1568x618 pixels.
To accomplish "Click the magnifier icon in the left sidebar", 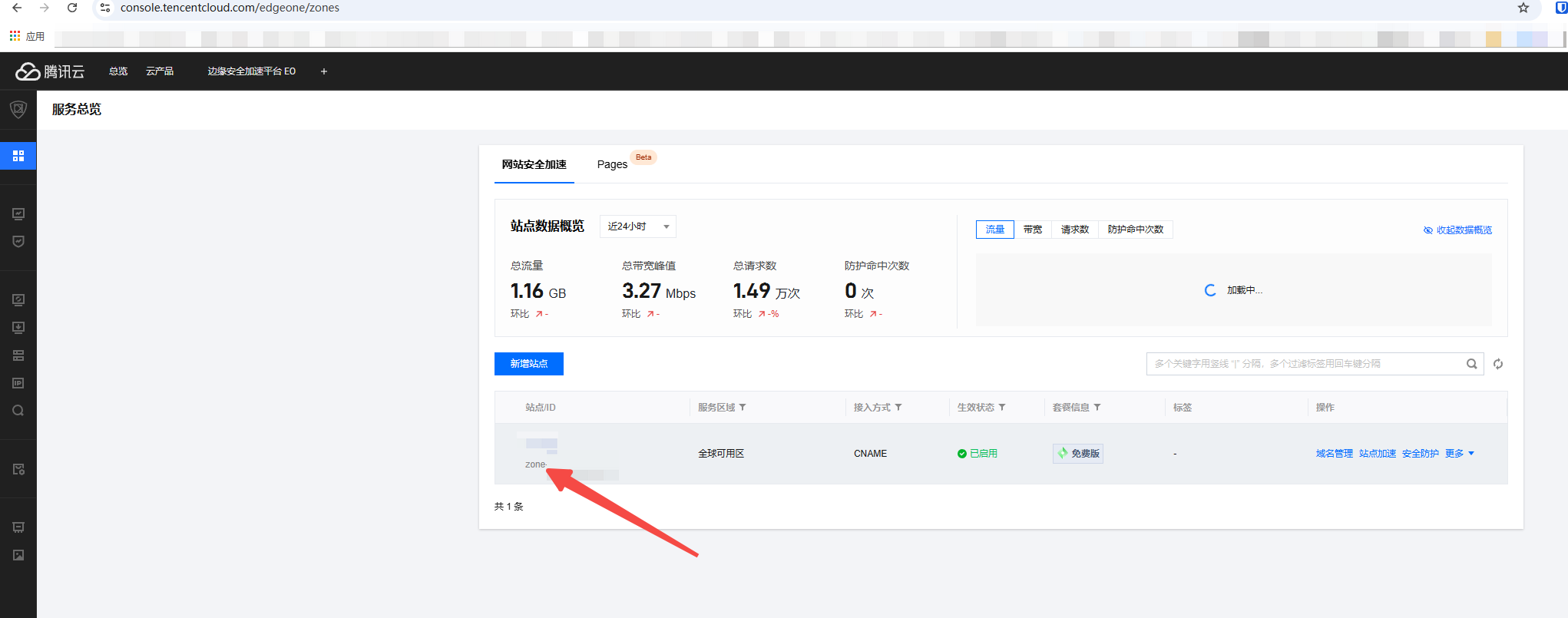I will coord(18,411).
